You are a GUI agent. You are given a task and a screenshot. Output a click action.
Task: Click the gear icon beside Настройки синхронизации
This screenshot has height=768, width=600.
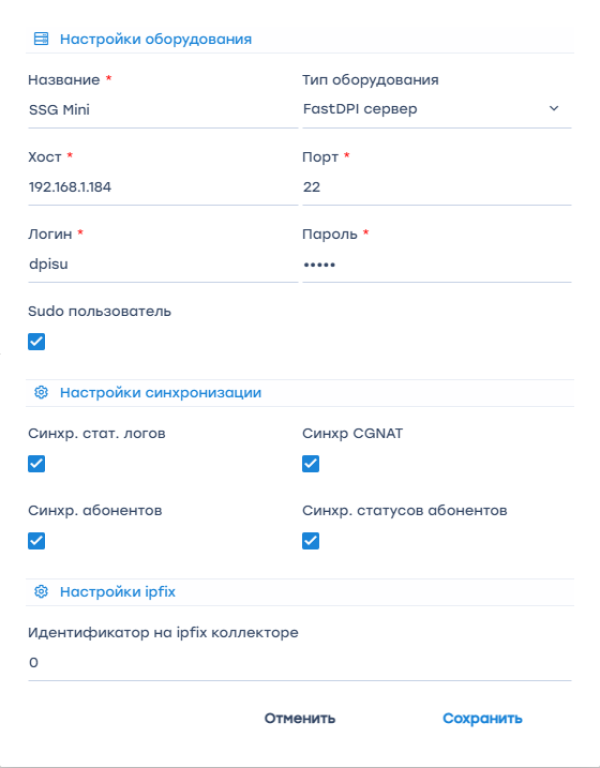click(41, 392)
